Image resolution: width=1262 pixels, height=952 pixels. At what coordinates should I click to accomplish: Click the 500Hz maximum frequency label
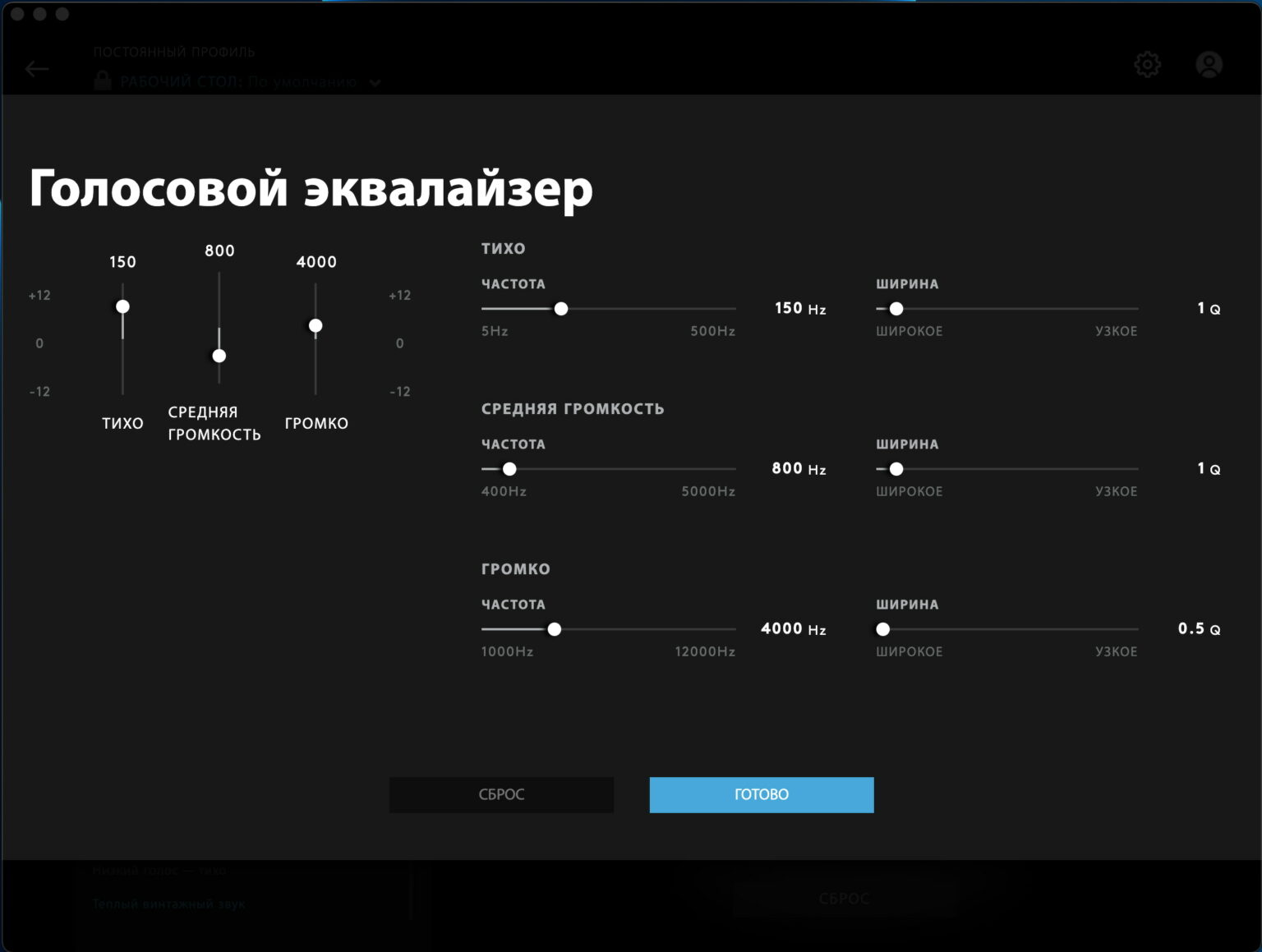(x=712, y=331)
